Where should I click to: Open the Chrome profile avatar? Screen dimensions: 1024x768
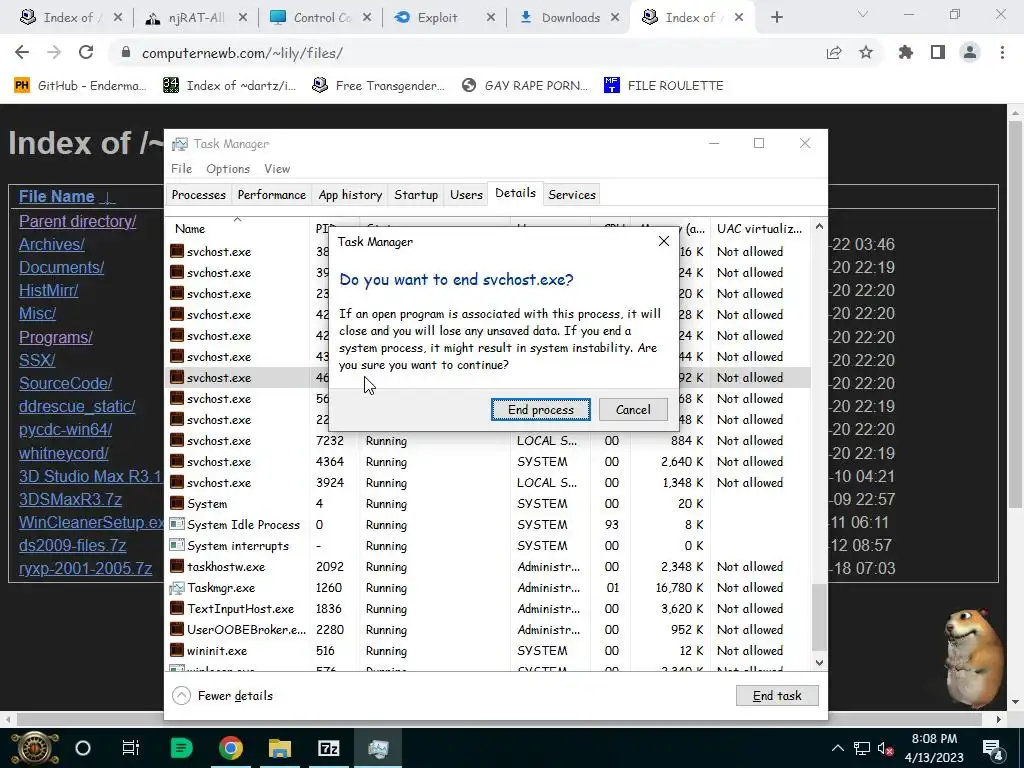[x=970, y=53]
